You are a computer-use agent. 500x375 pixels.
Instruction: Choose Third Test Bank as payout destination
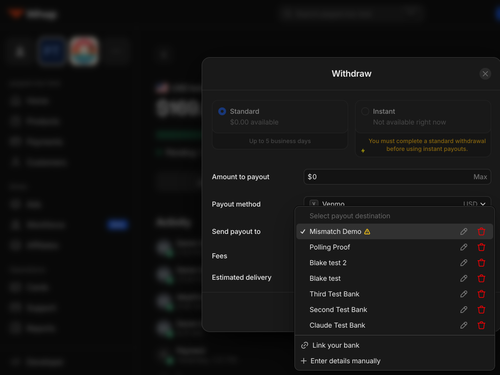click(x=395, y=294)
